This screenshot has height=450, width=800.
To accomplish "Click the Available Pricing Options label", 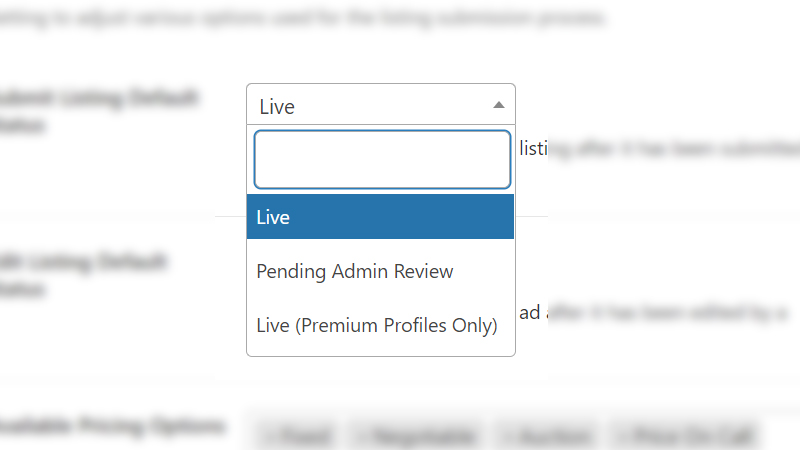I will (110, 427).
